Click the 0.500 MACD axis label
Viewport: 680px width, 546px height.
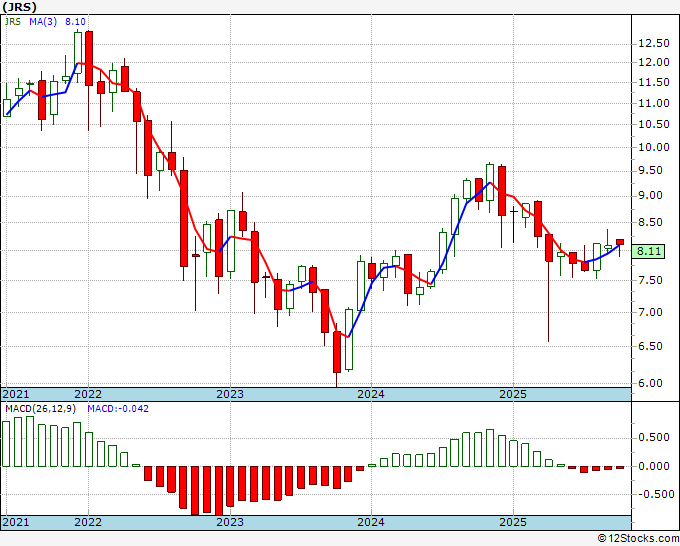click(654, 438)
